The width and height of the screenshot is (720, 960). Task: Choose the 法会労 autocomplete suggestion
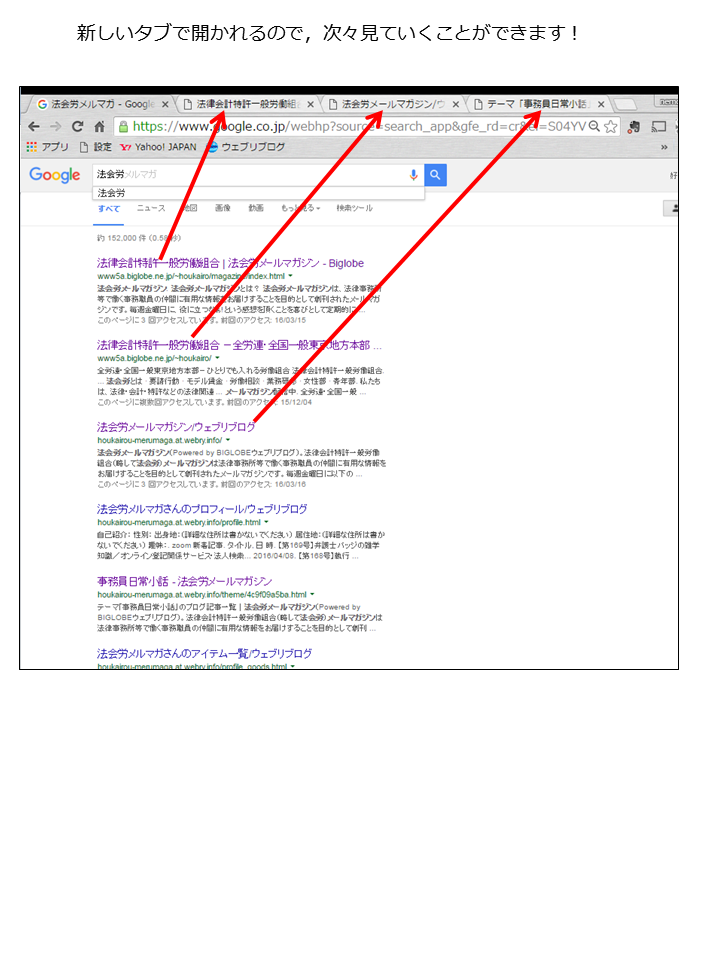[x=112, y=192]
